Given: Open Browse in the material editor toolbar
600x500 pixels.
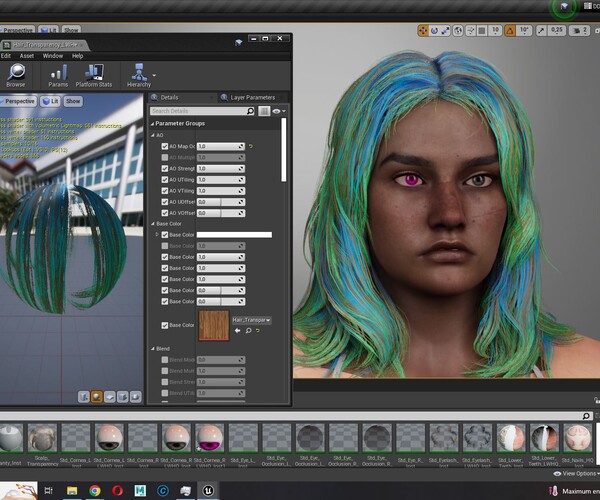Looking at the screenshot, I should click(x=16, y=75).
